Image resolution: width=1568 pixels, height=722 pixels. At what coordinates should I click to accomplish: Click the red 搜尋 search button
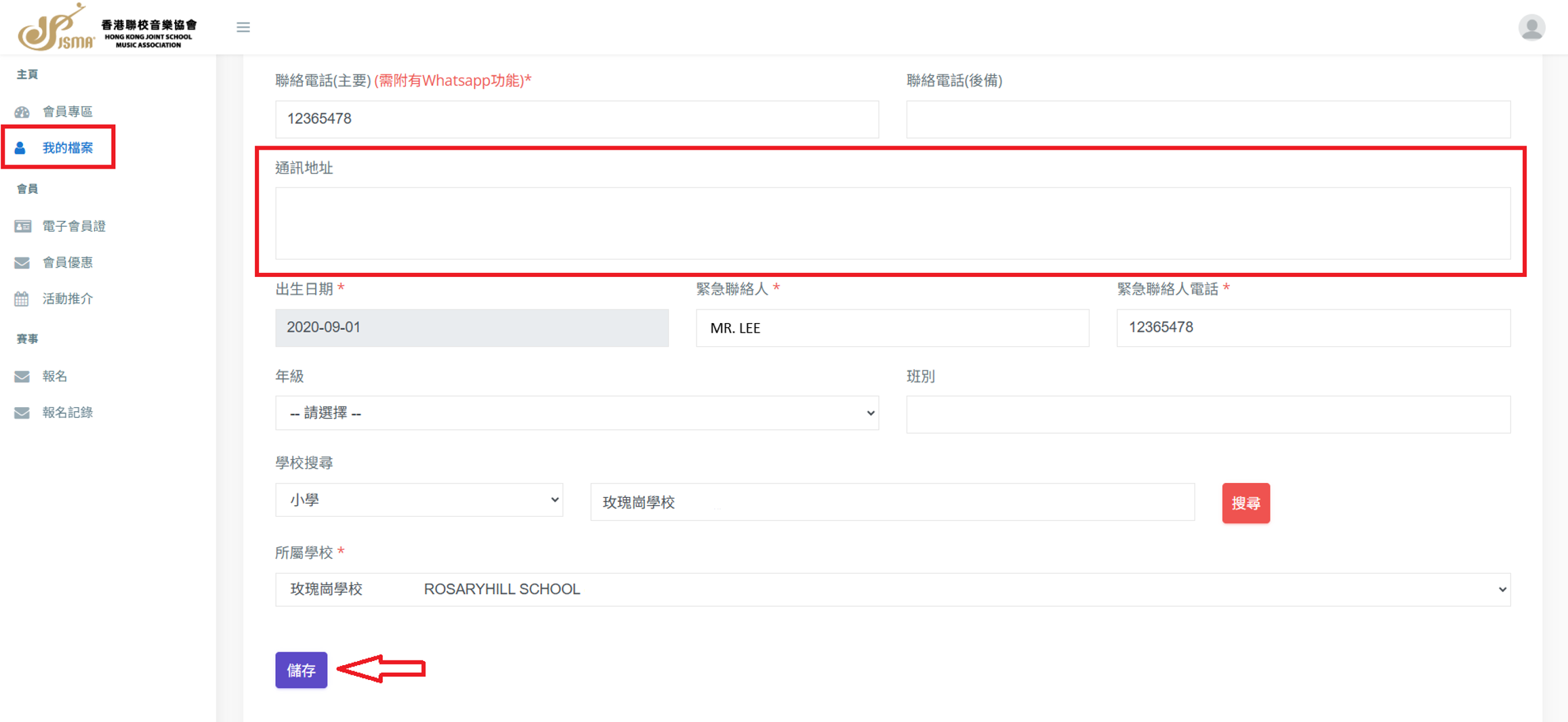pos(1245,503)
